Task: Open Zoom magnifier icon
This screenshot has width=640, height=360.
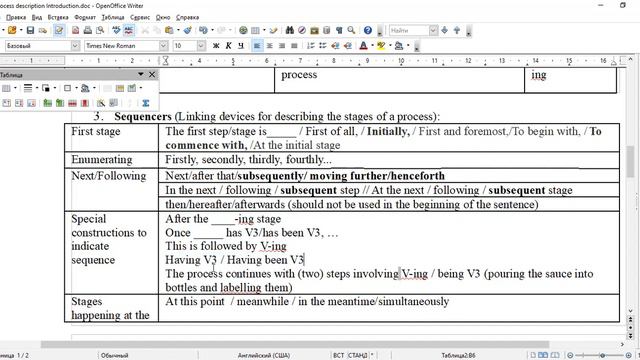Action: 351,30
